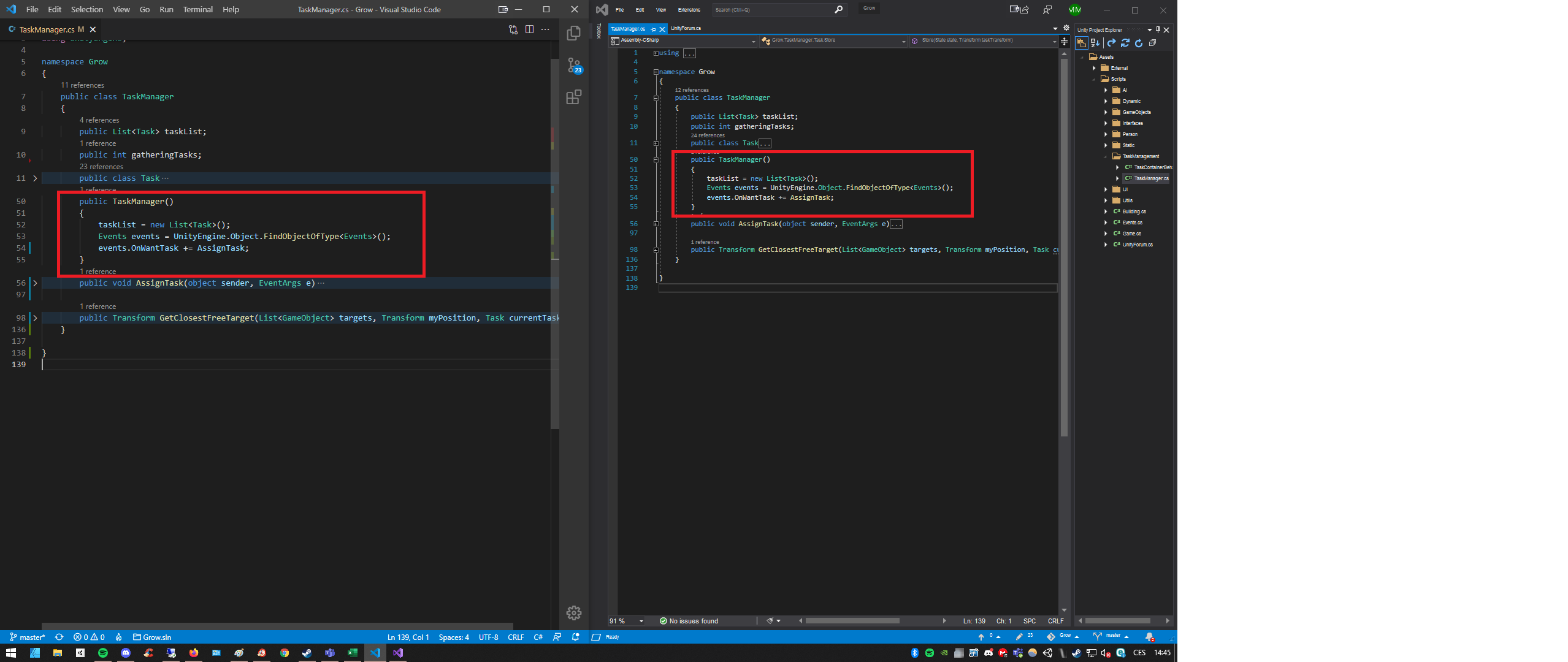The width and height of the screenshot is (1568, 662).
Task: Toggle the folder view mode in Unity Project Explorer
Action: pyautogui.click(x=1081, y=43)
